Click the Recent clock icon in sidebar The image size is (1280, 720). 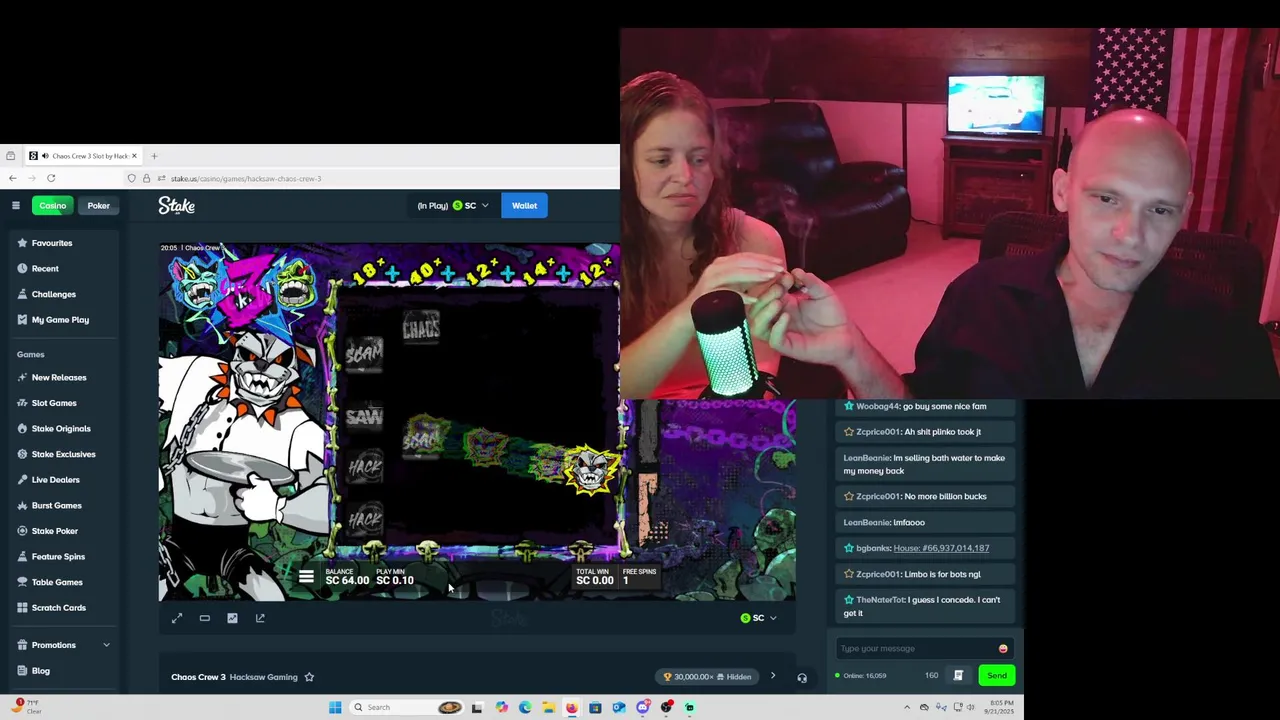[x=22, y=268]
